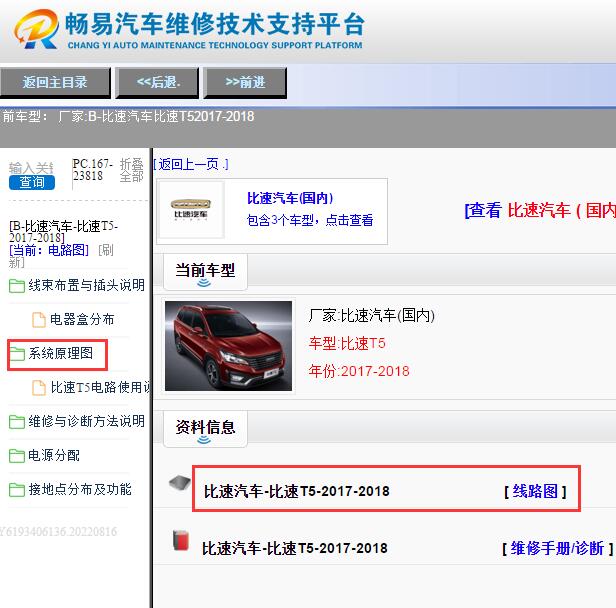The width and height of the screenshot is (616, 608).
Task: Go back with <<后退 button
Action: [157, 82]
